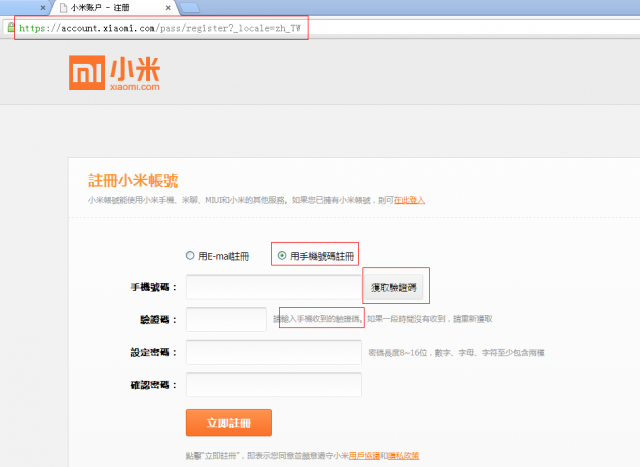Image resolution: width=640 pixels, height=467 pixels.
Task: Click the 註冊小米帳號 heading text
Action: (x=133, y=180)
